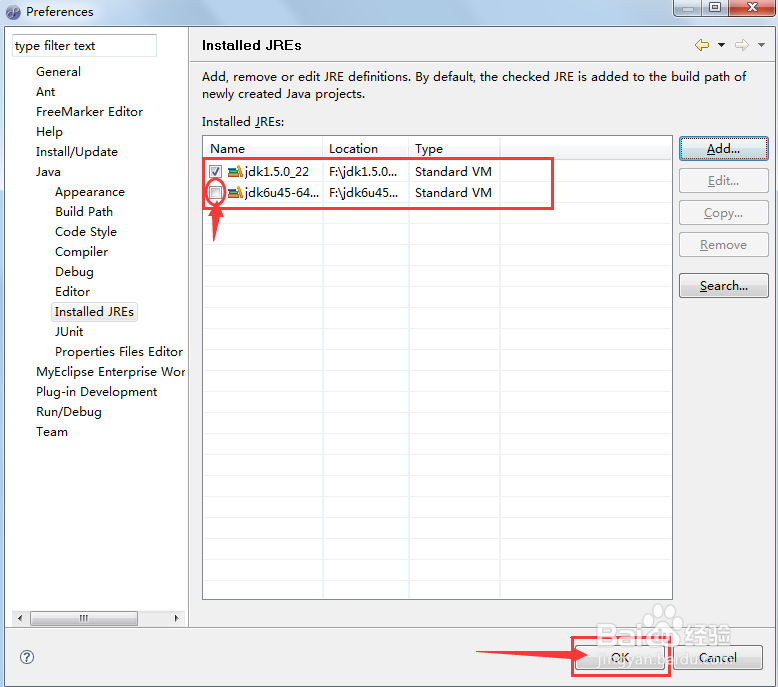Focus the type filter text field
The width and height of the screenshot is (778, 687).
84,46
